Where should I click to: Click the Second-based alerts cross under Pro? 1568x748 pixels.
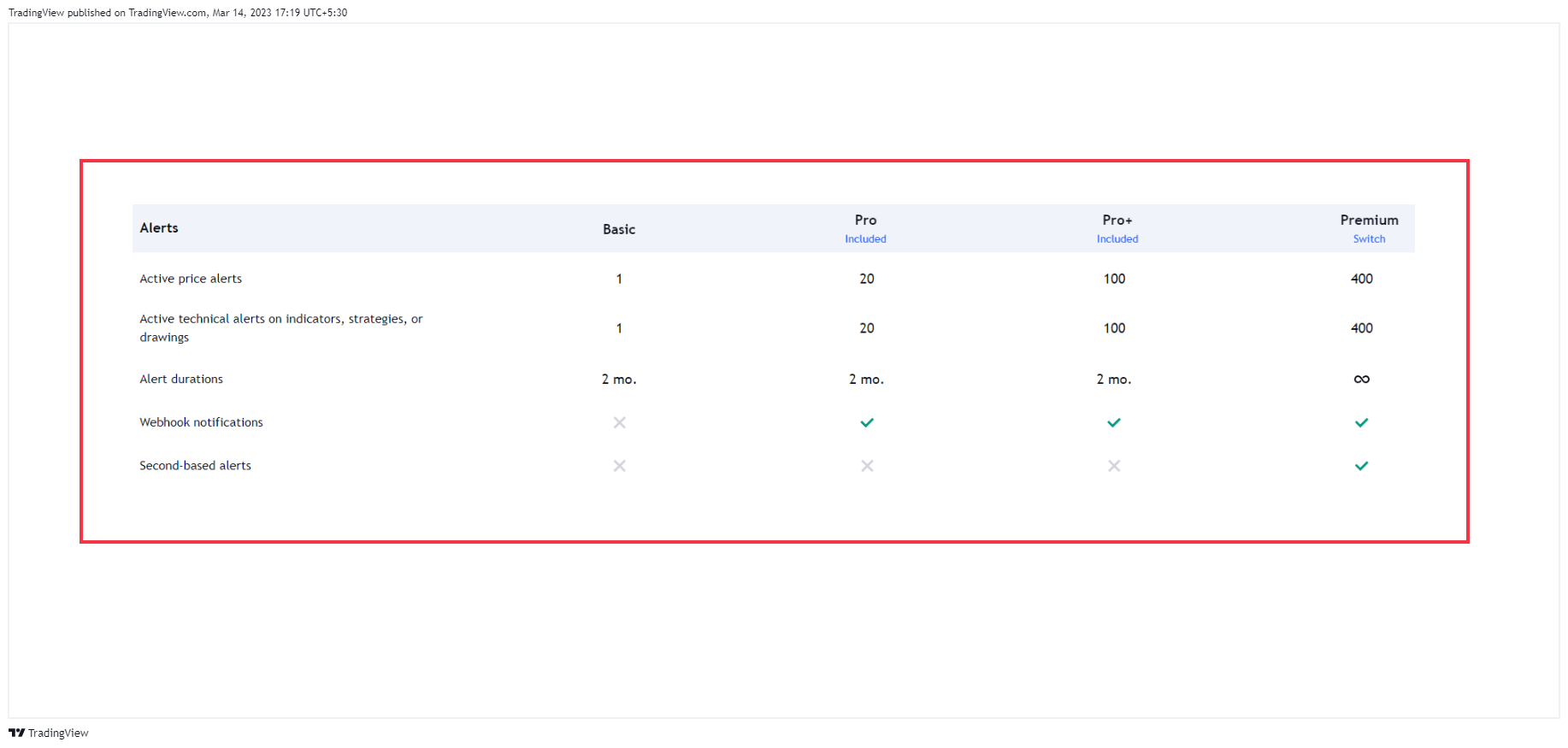pyautogui.click(x=867, y=466)
